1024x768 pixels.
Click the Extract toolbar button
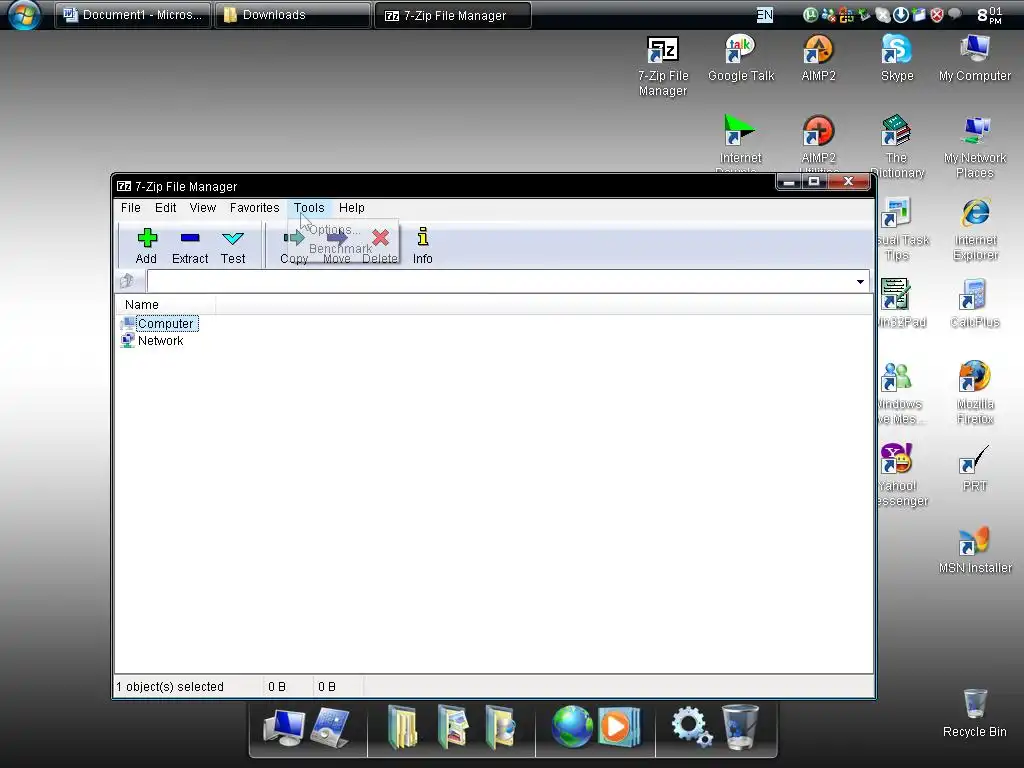coord(190,246)
